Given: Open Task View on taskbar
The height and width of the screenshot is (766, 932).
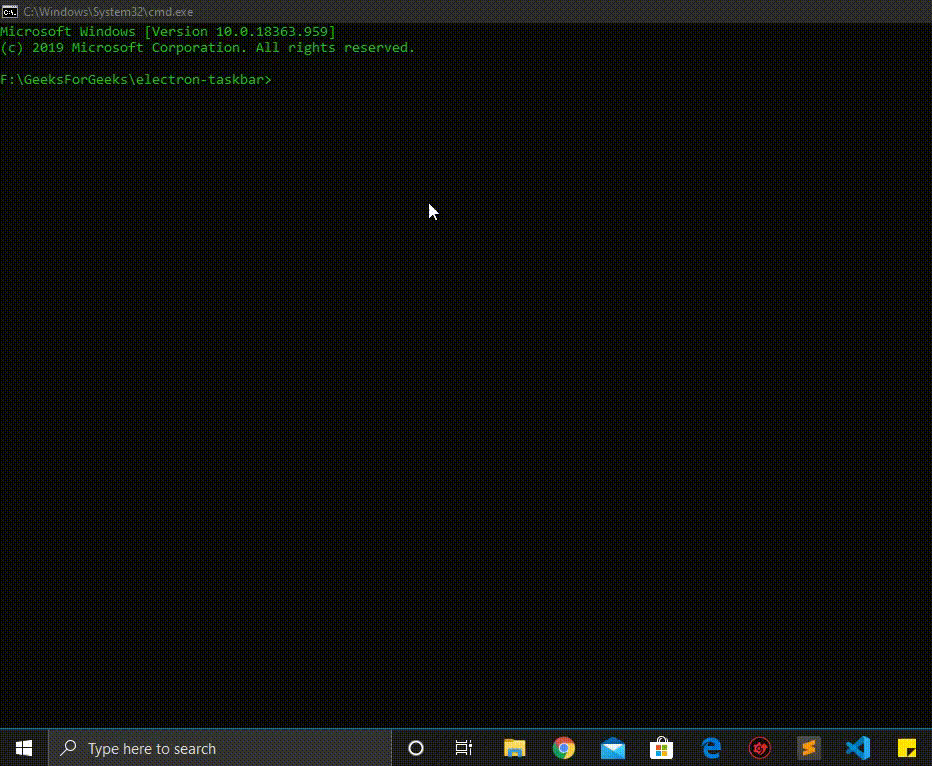Looking at the screenshot, I should [x=464, y=748].
